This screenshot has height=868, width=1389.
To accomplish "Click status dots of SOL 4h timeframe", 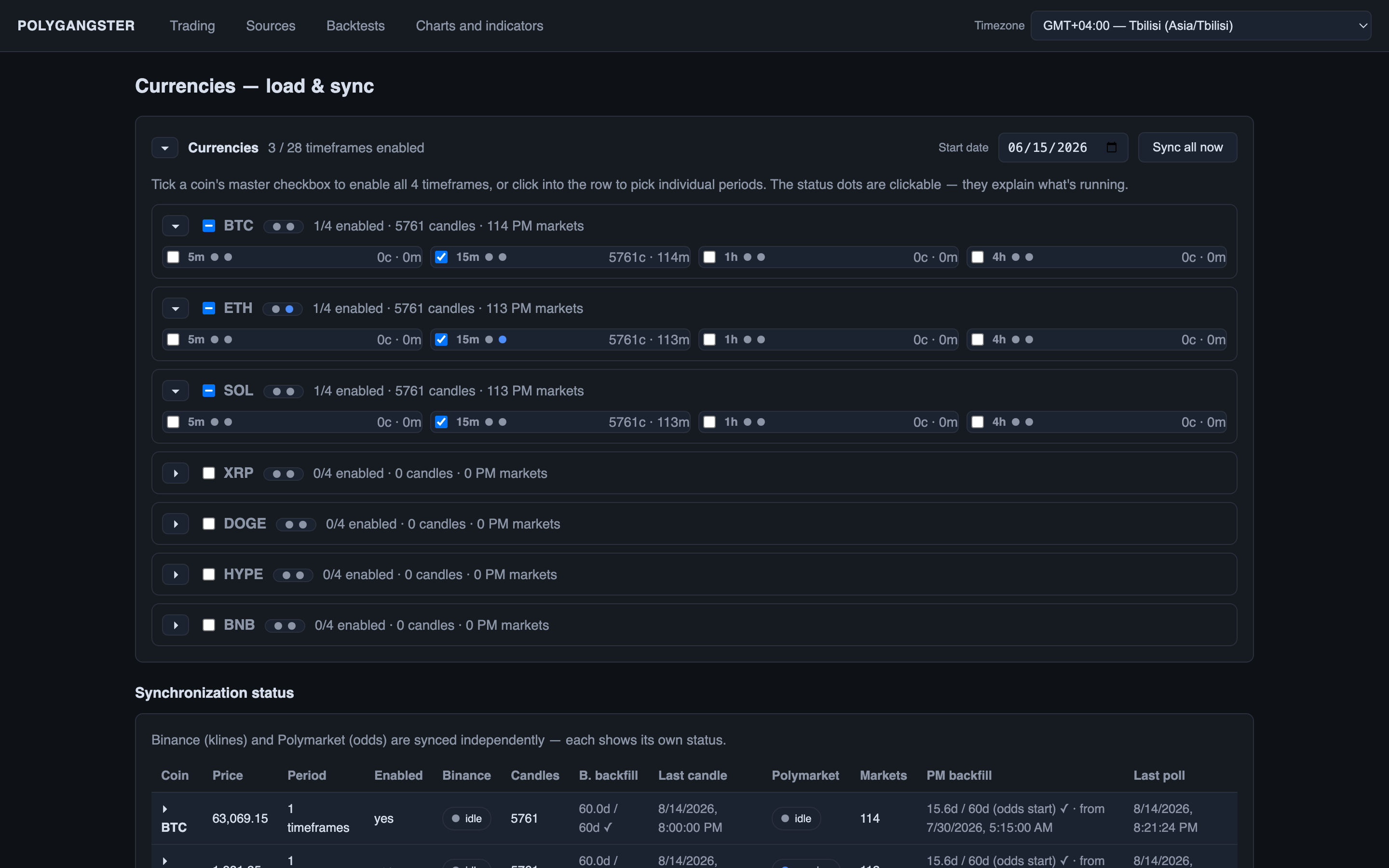I will pos(1022,422).
